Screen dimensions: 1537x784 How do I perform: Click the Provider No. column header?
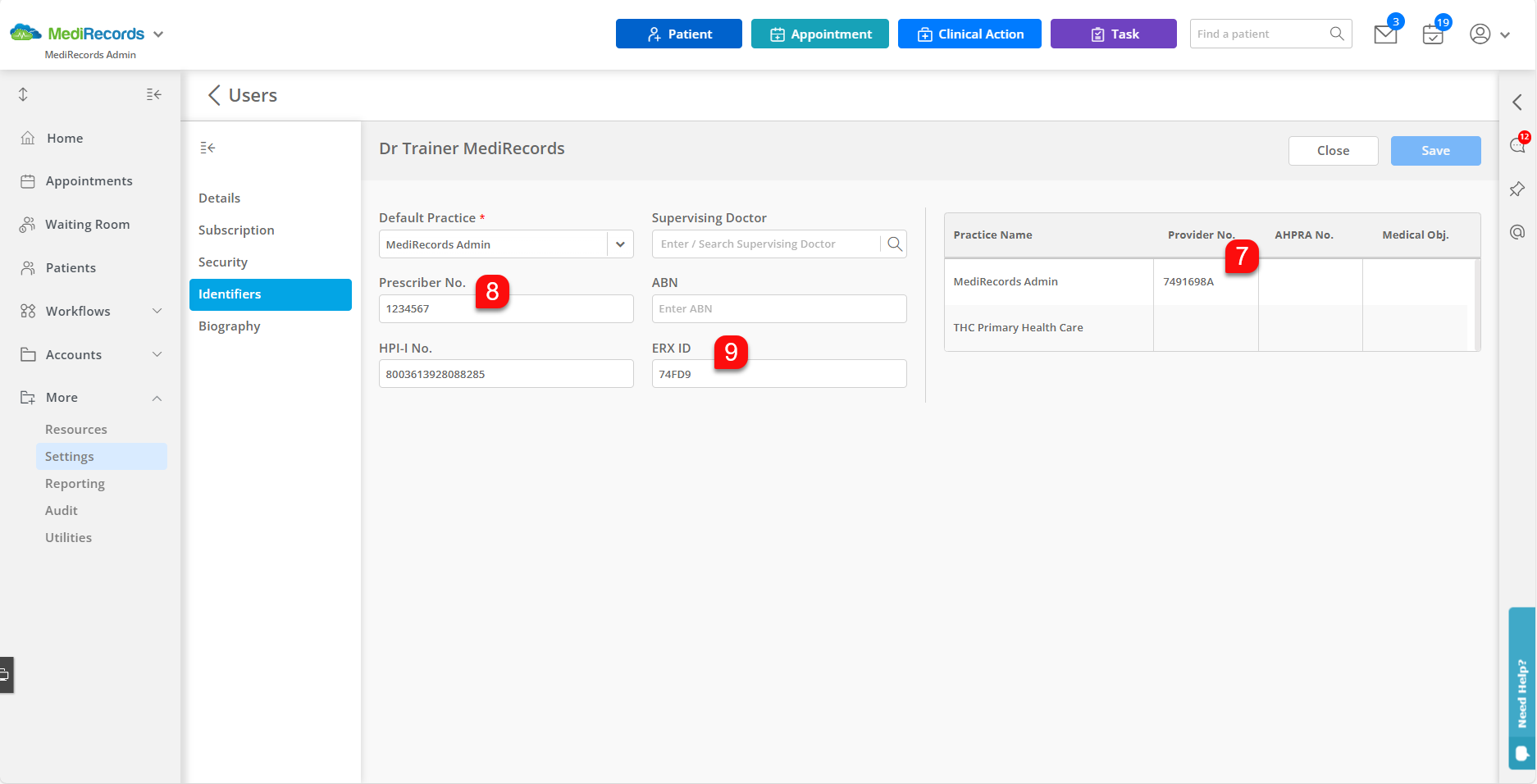click(x=1201, y=235)
